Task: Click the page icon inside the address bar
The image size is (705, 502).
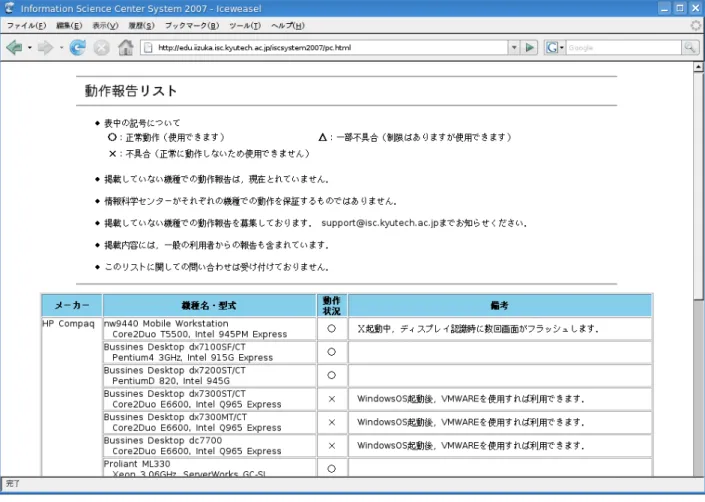Action: (148, 48)
